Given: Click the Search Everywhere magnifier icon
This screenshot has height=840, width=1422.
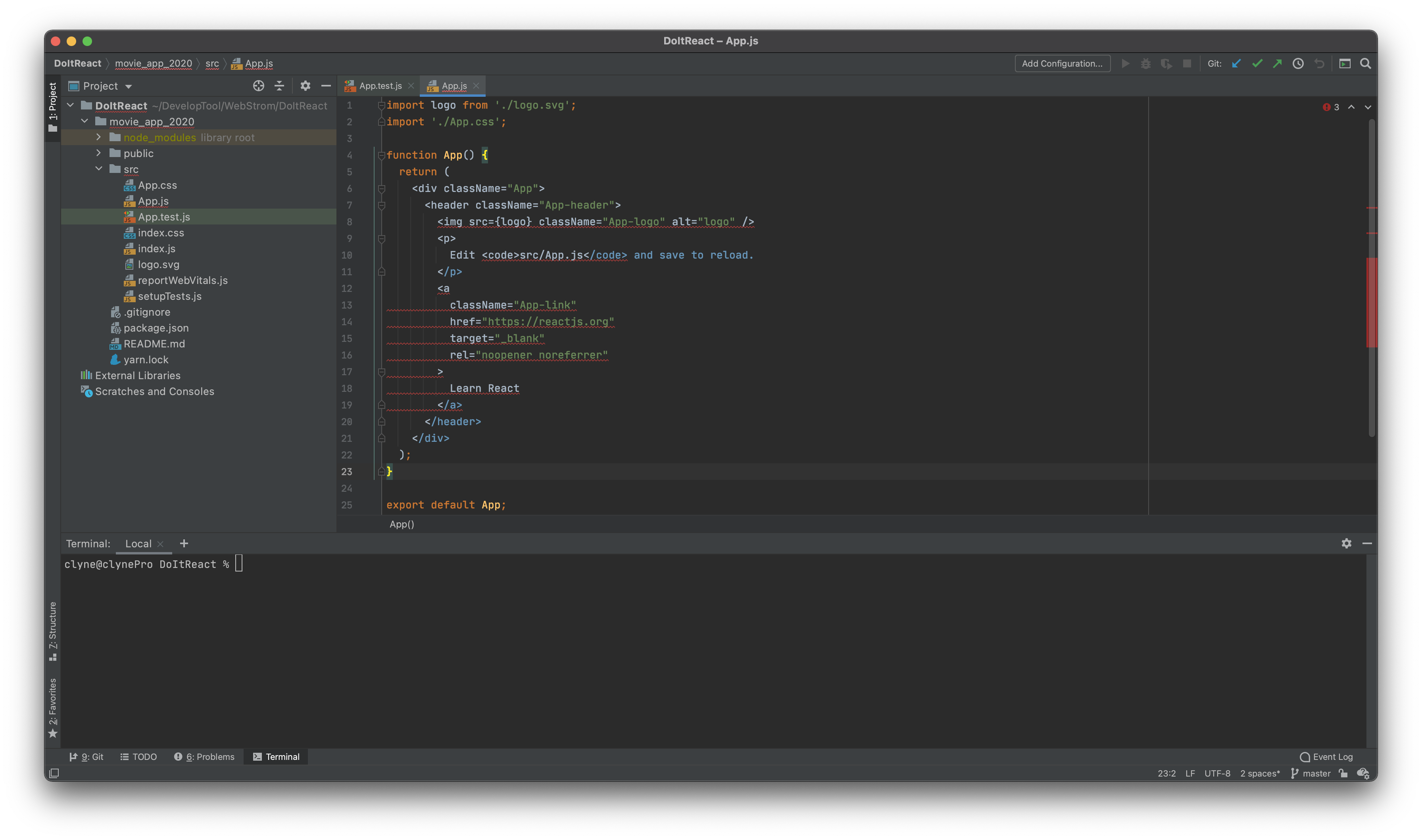Looking at the screenshot, I should (1365, 63).
